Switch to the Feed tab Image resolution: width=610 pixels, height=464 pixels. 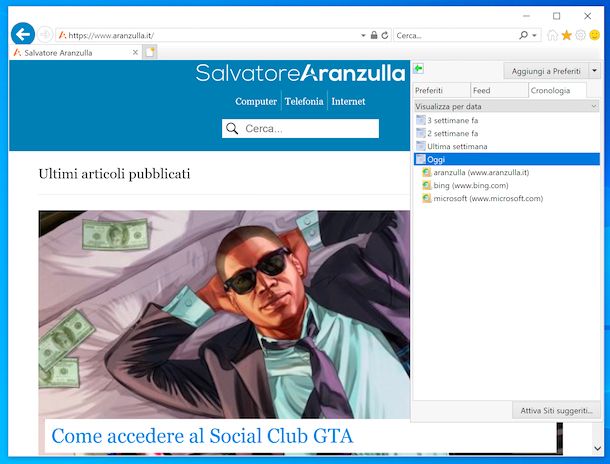(499, 90)
